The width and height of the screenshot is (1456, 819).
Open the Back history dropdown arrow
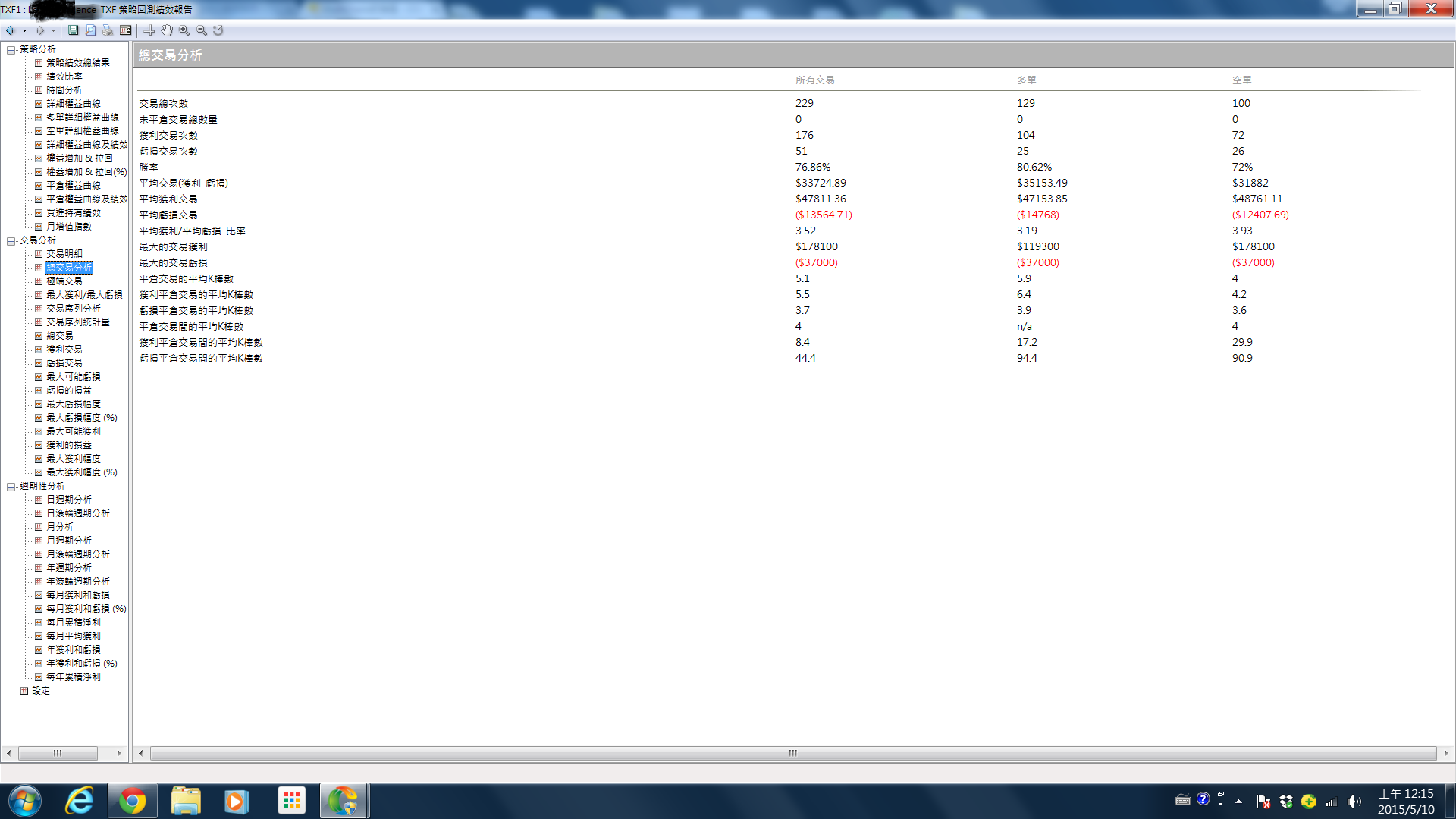(24, 30)
